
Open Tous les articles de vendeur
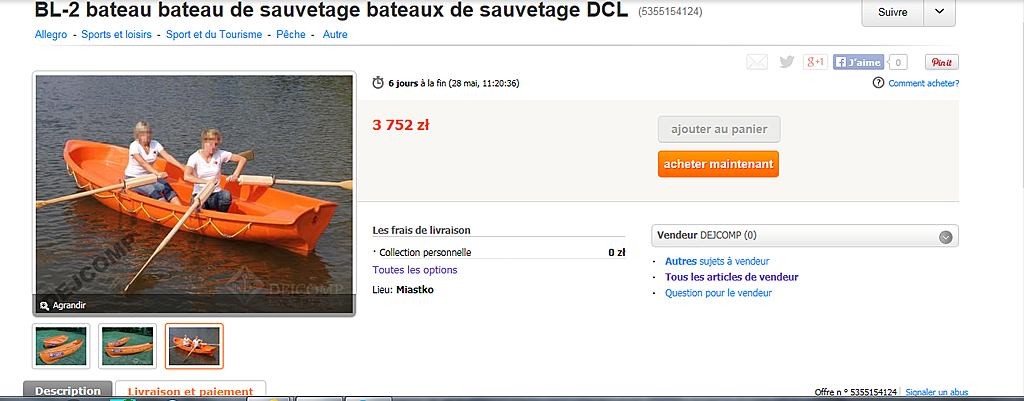coord(731,277)
